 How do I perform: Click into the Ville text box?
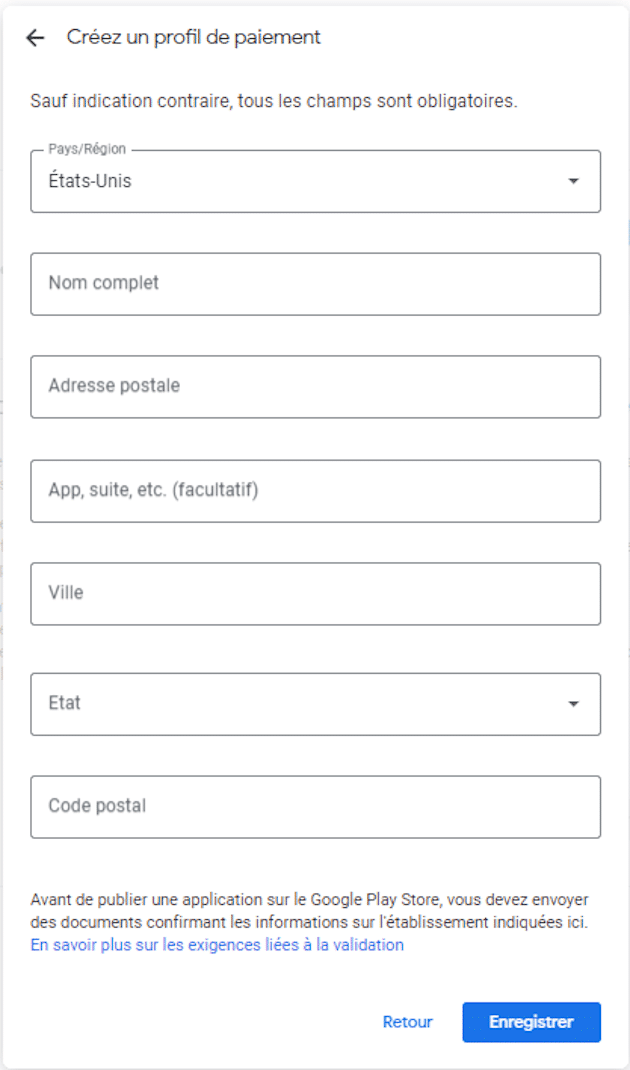click(x=315, y=594)
